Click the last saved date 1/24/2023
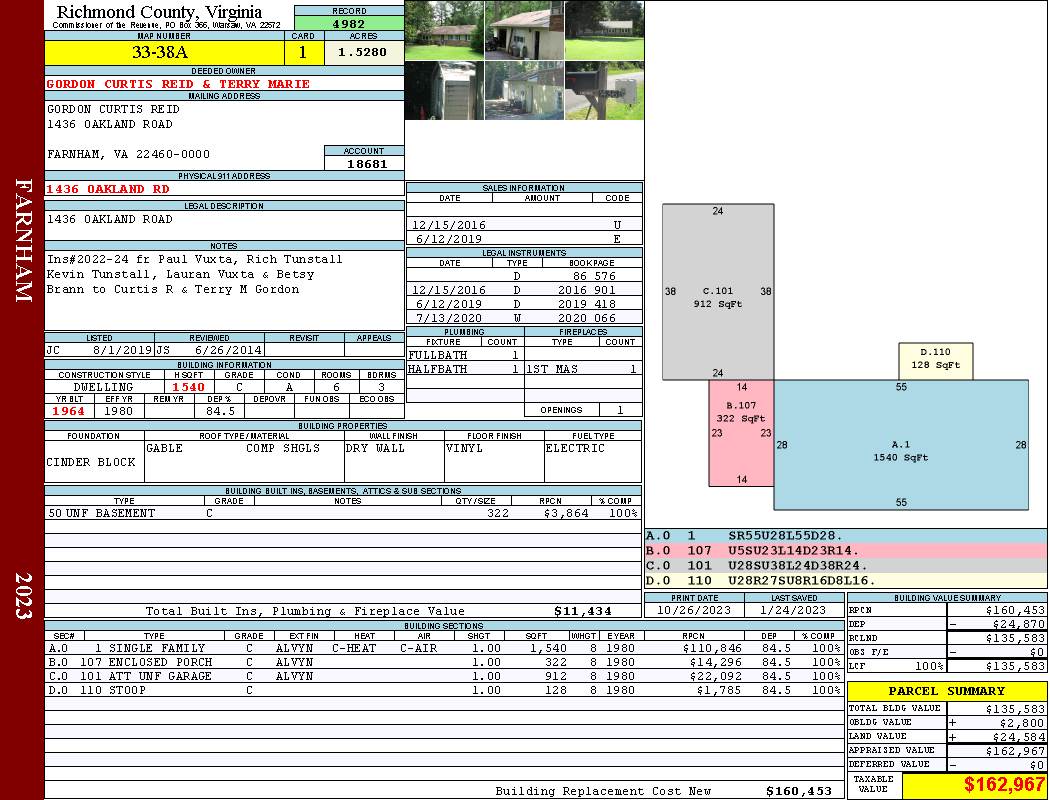The image size is (1050, 800). [793, 610]
